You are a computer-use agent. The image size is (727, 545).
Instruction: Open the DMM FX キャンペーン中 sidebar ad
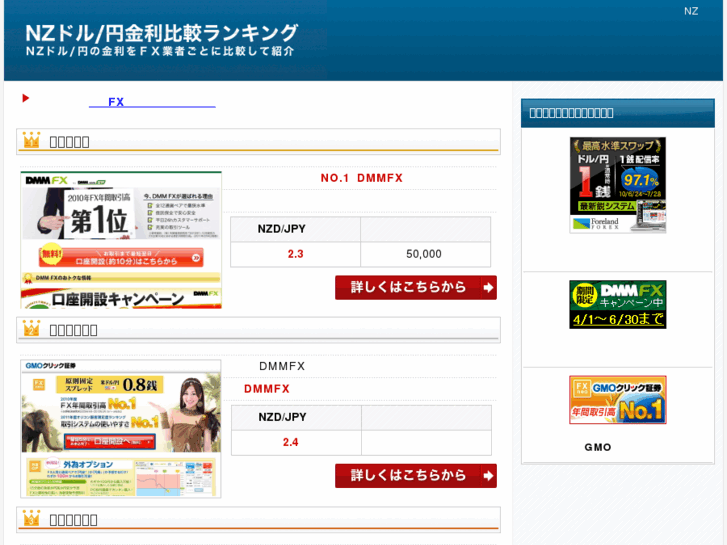pyautogui.click(x=618, y=305)
